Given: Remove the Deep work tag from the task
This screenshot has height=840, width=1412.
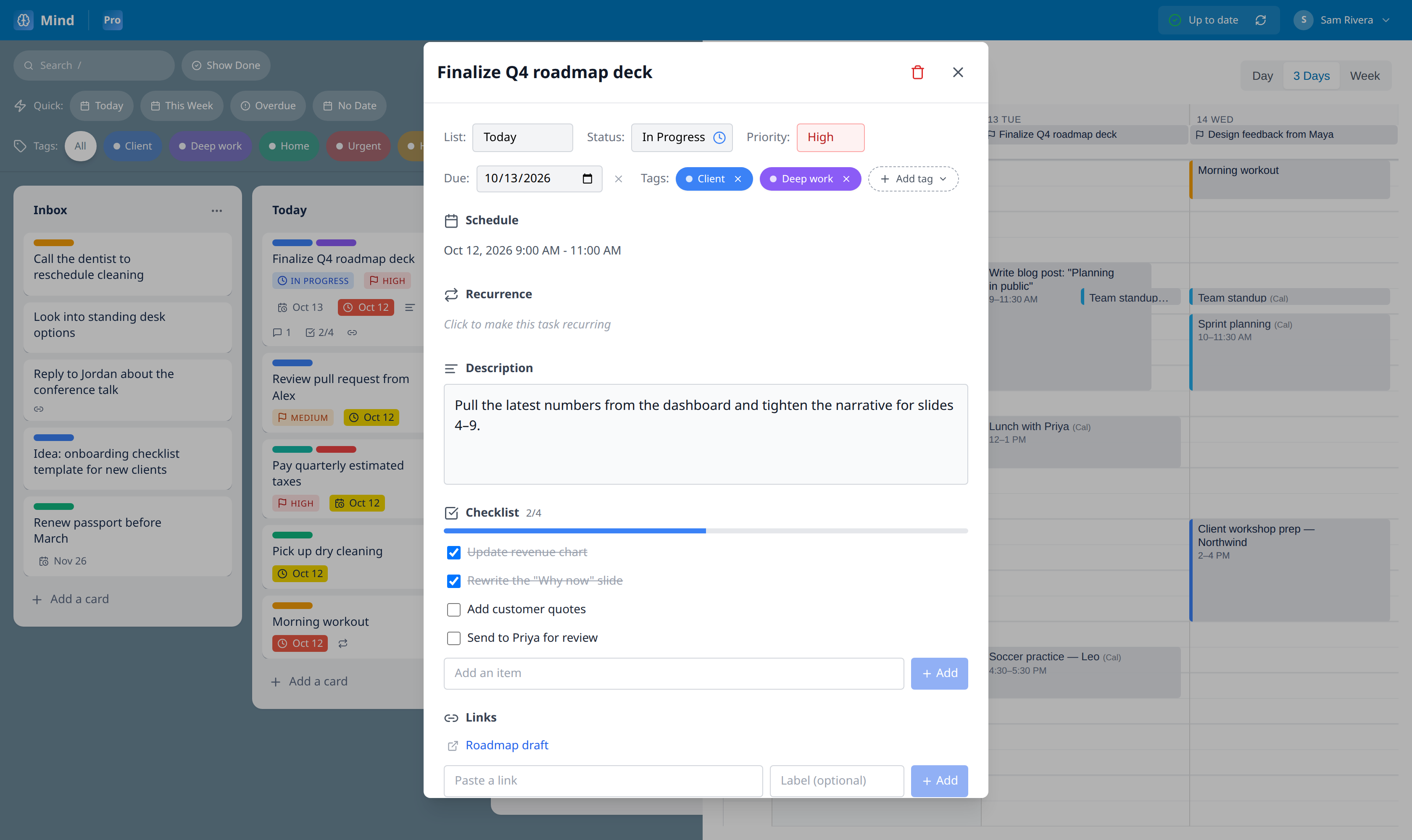Looking at the screenshot, I should click(846, 179).
